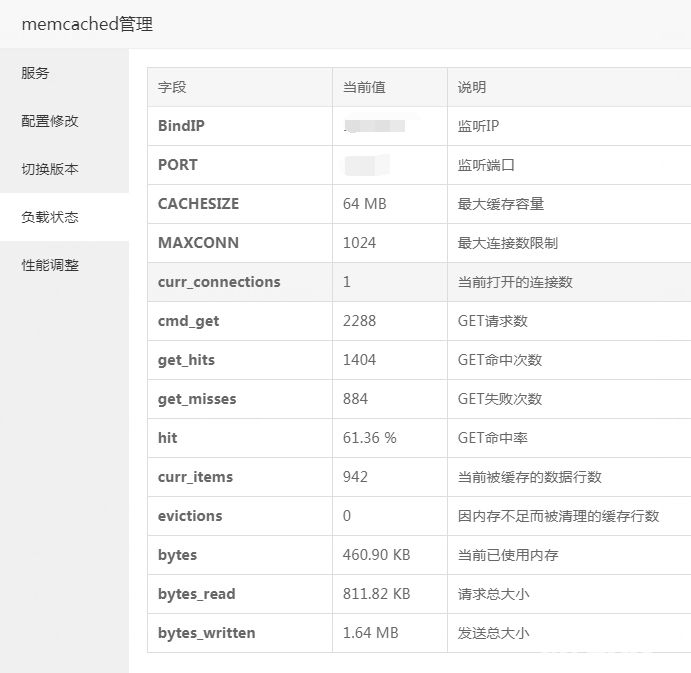Click the evictions value 0
The image size is (691, 673).
click(x=347, y=516)
